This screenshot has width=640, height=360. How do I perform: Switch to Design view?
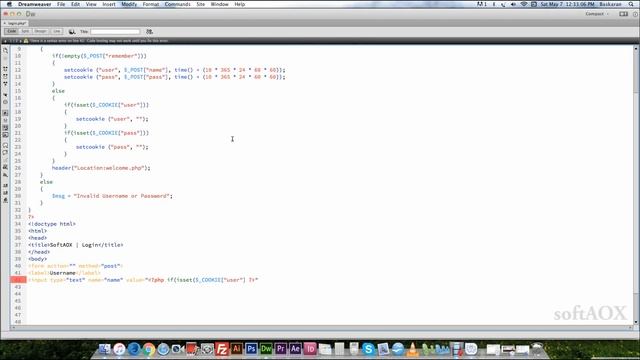[40, 31]
